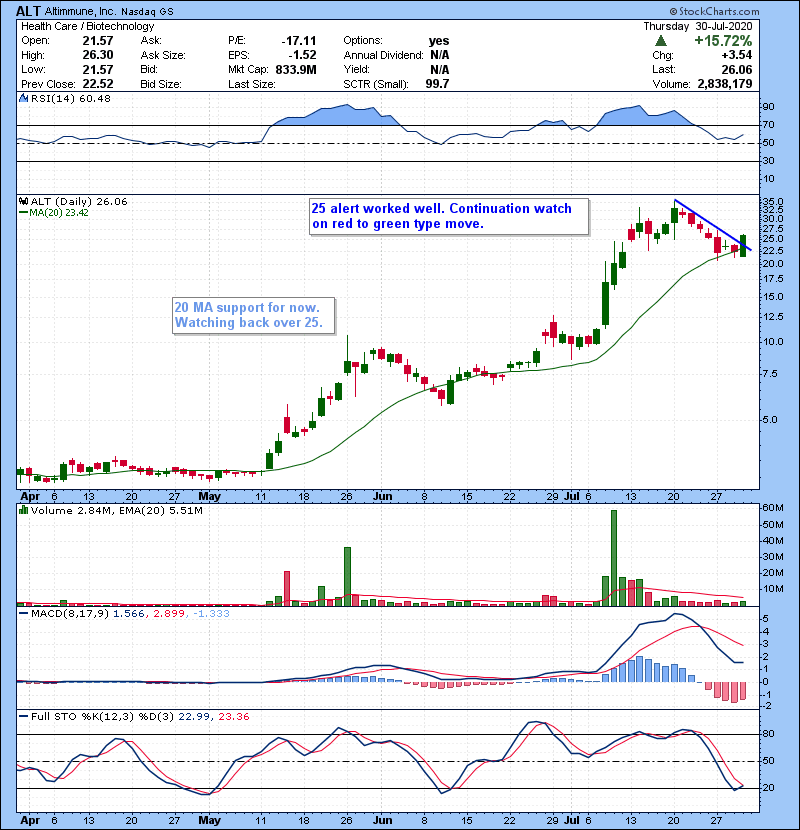Click the MACD signal value 2.899
800x830 pixels.
pos(169,614)
